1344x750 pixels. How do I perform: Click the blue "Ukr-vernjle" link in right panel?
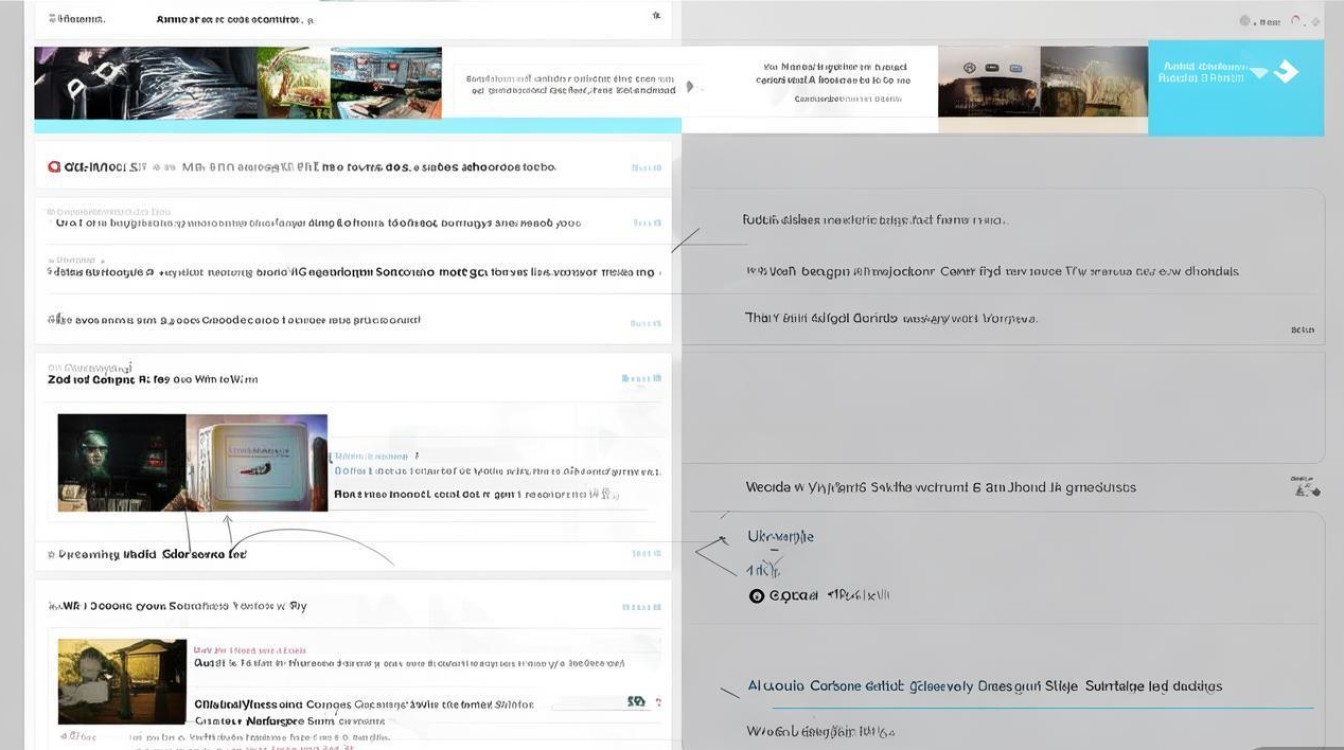[780, 537]
